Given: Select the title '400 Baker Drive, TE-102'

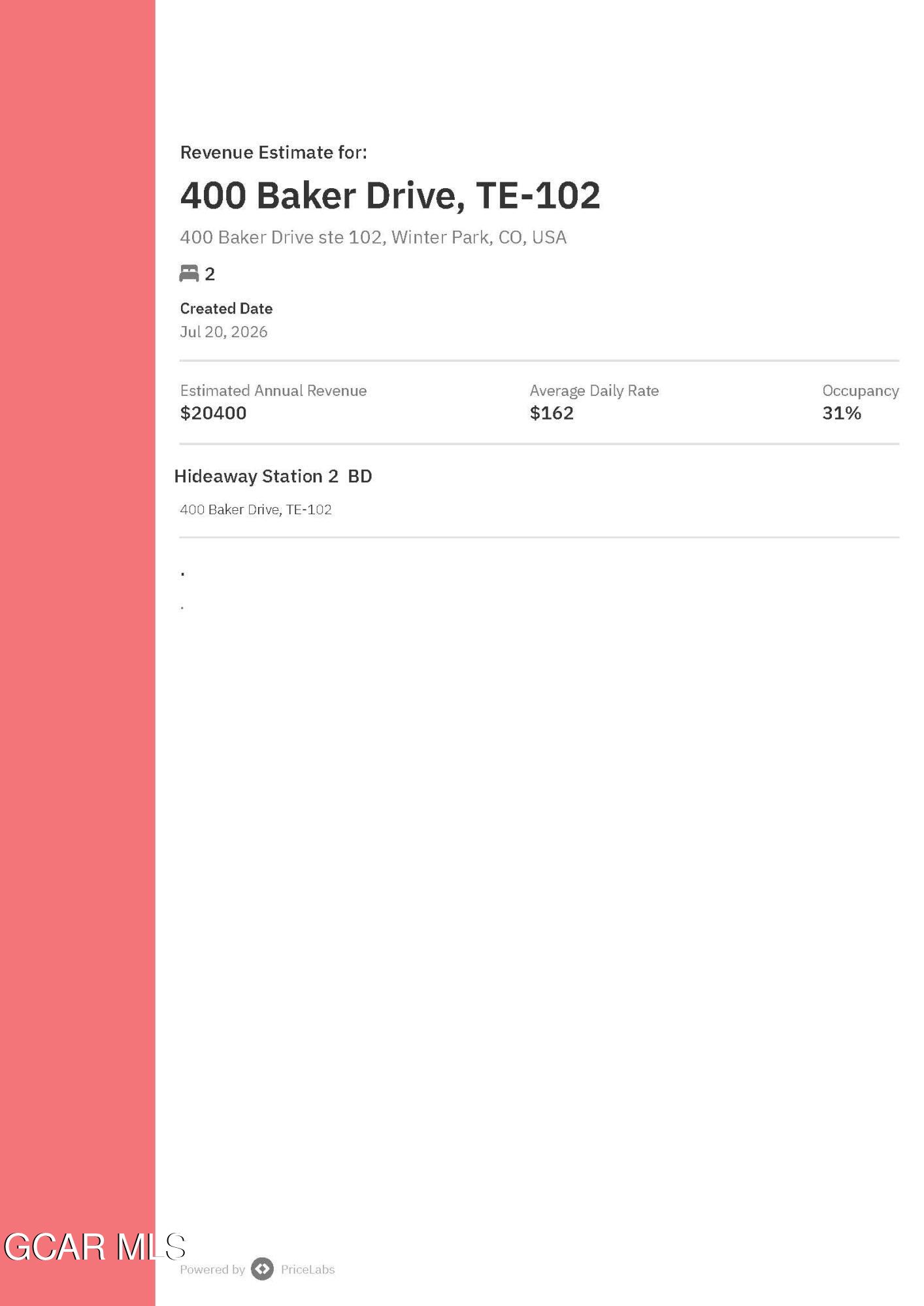Looking at the screenshot, I should pos(390,195).
